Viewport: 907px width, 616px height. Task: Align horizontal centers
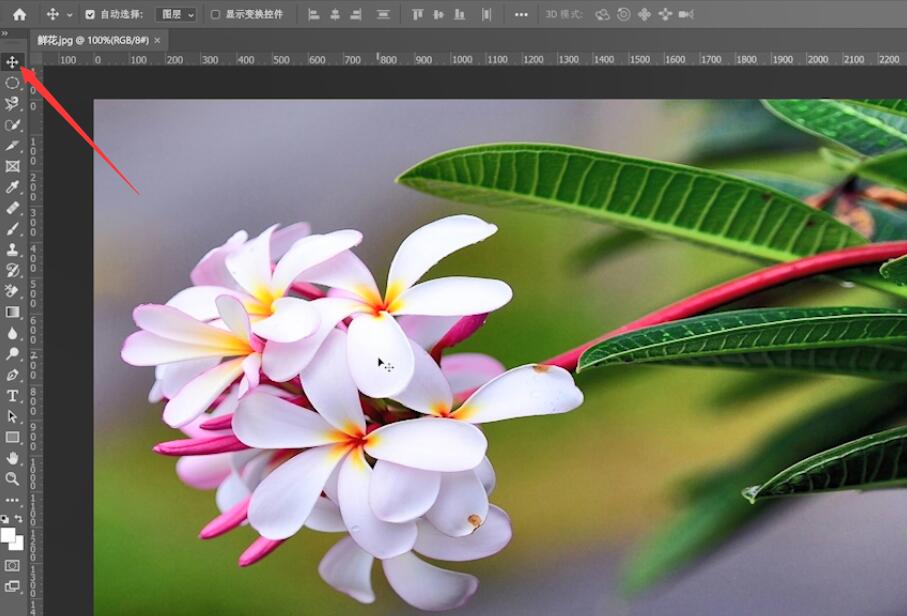point(335,14)
